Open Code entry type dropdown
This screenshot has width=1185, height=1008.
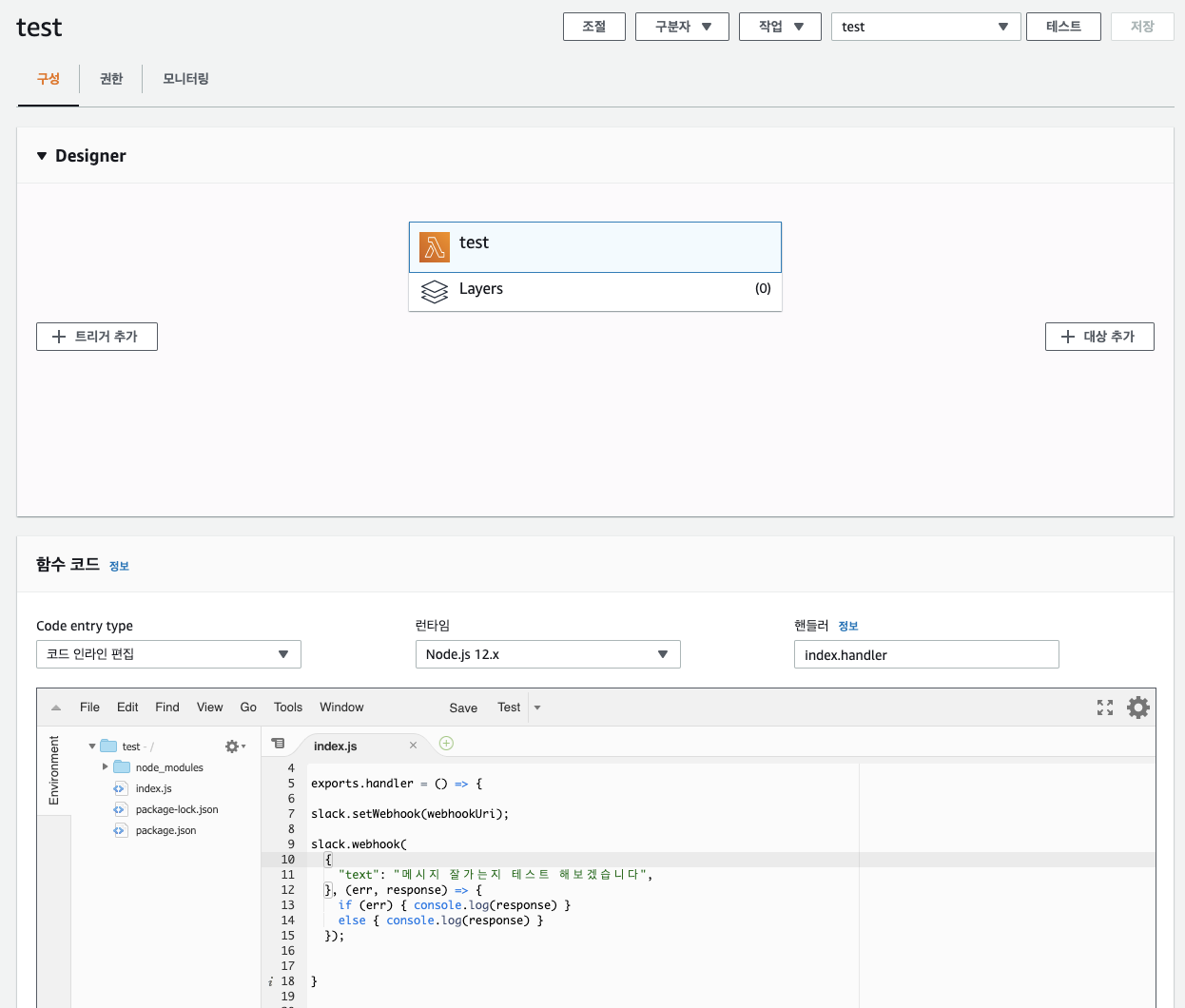coord(168,654)
